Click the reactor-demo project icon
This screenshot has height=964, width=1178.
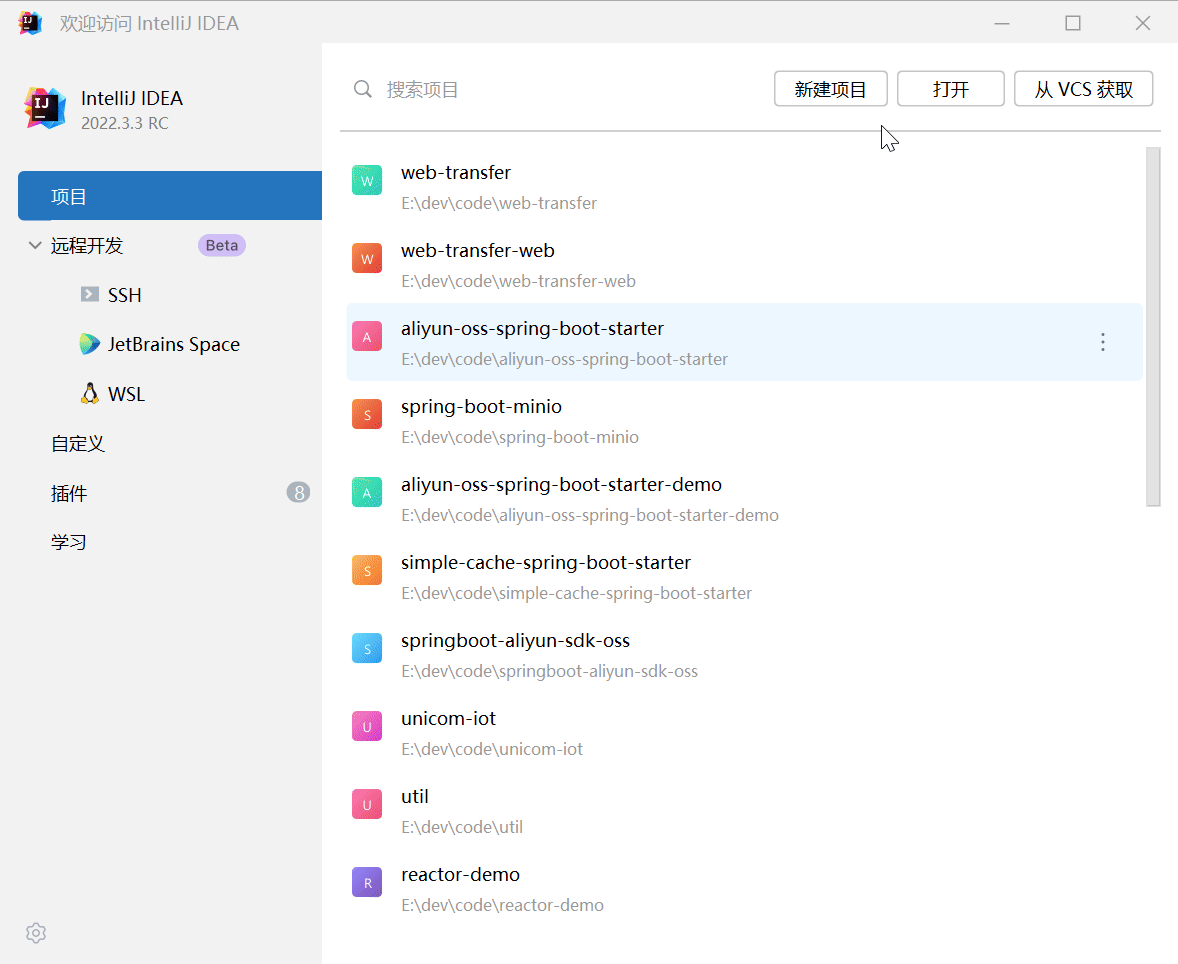click(x=367, y=882)
